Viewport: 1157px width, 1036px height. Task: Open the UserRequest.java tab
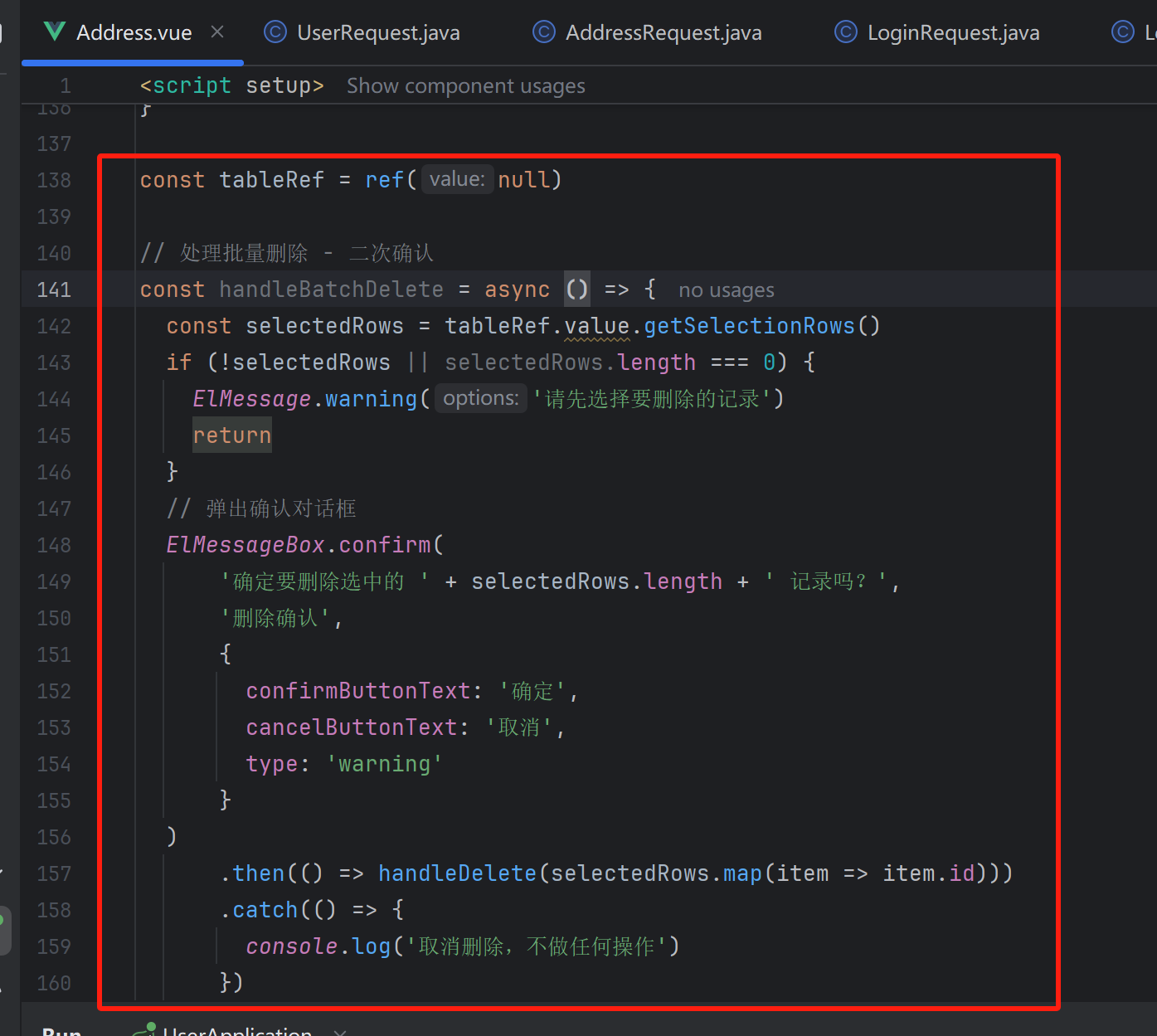coord(378,32)
